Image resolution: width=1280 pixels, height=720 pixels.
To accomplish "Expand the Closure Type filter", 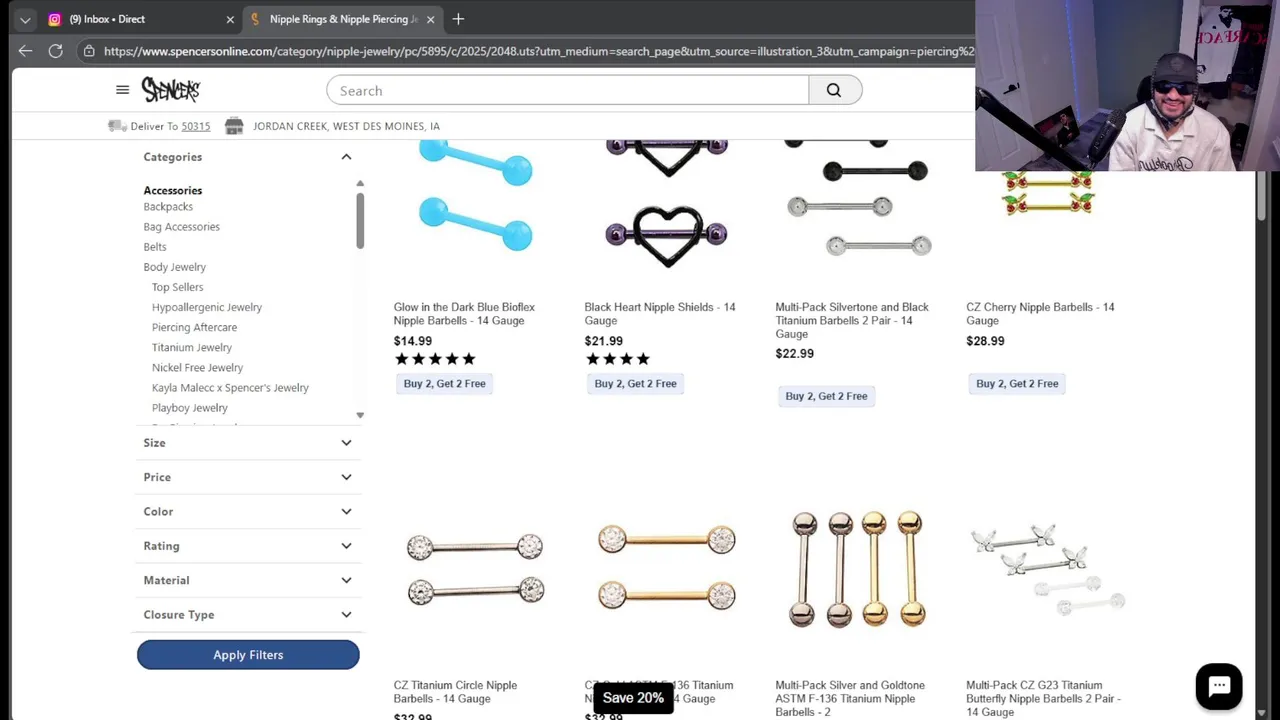I will (248, 615).
